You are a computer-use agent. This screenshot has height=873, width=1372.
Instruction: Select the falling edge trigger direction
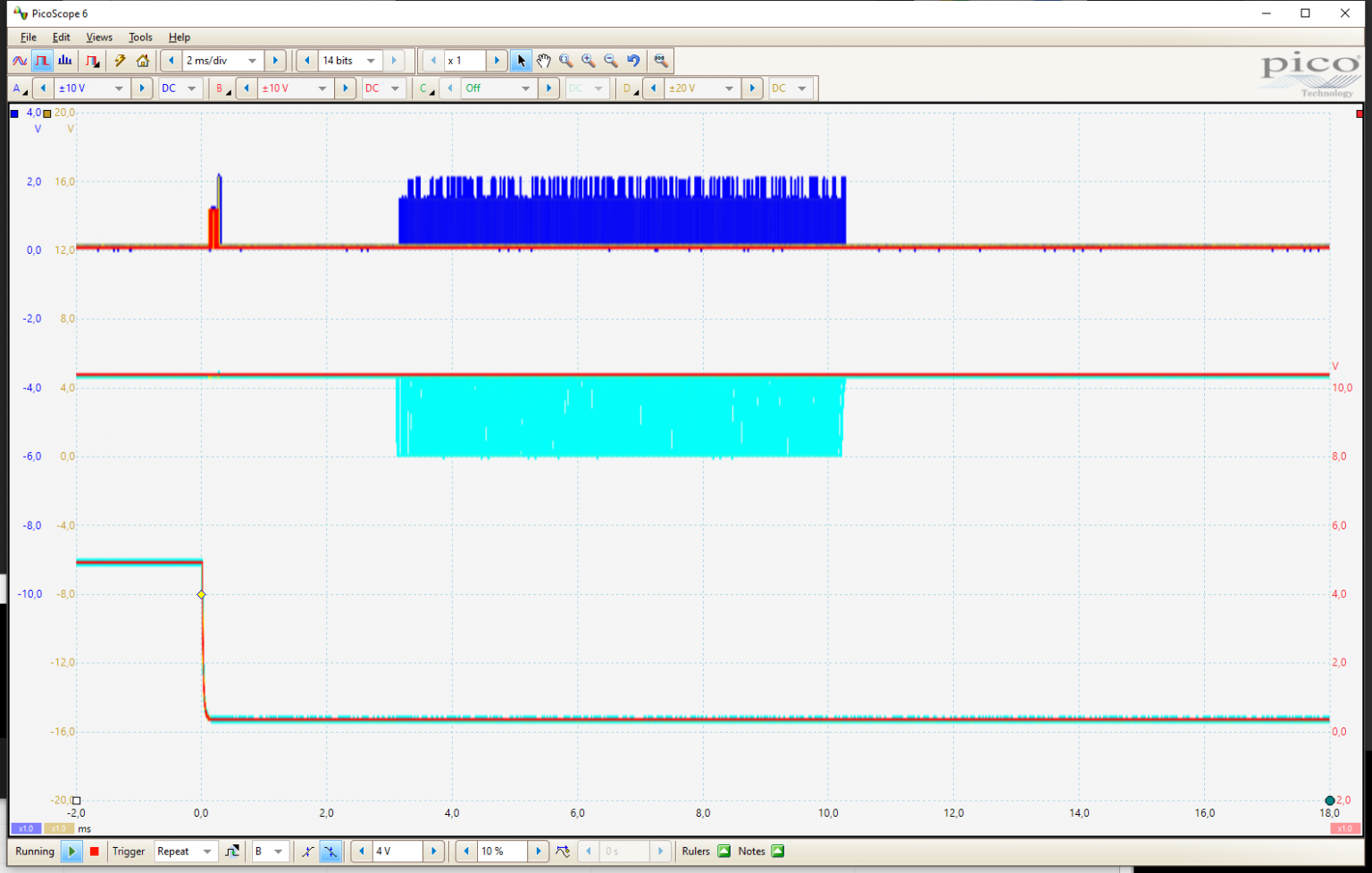[330, 851]
